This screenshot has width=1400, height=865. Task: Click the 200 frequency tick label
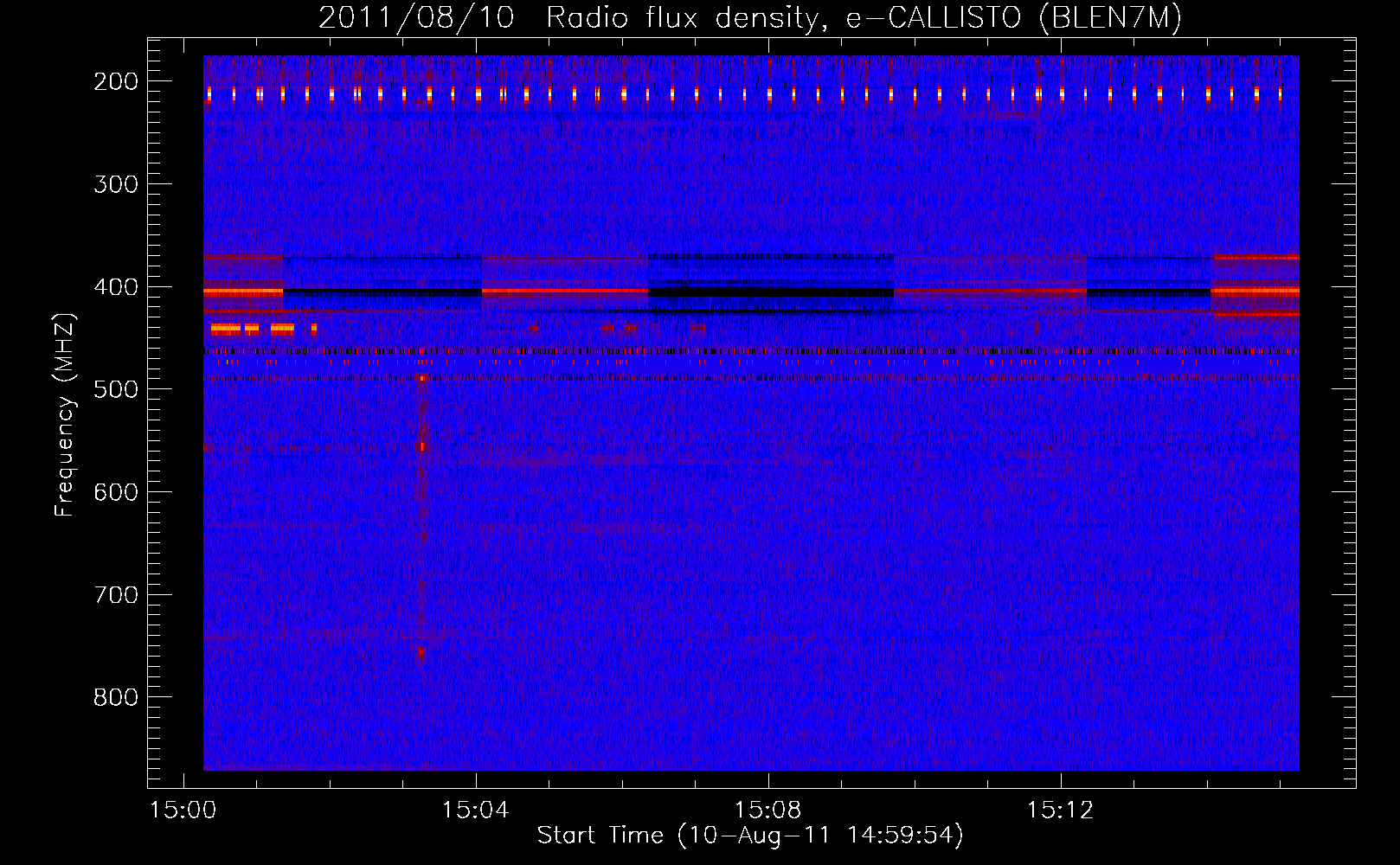point(116,81)
